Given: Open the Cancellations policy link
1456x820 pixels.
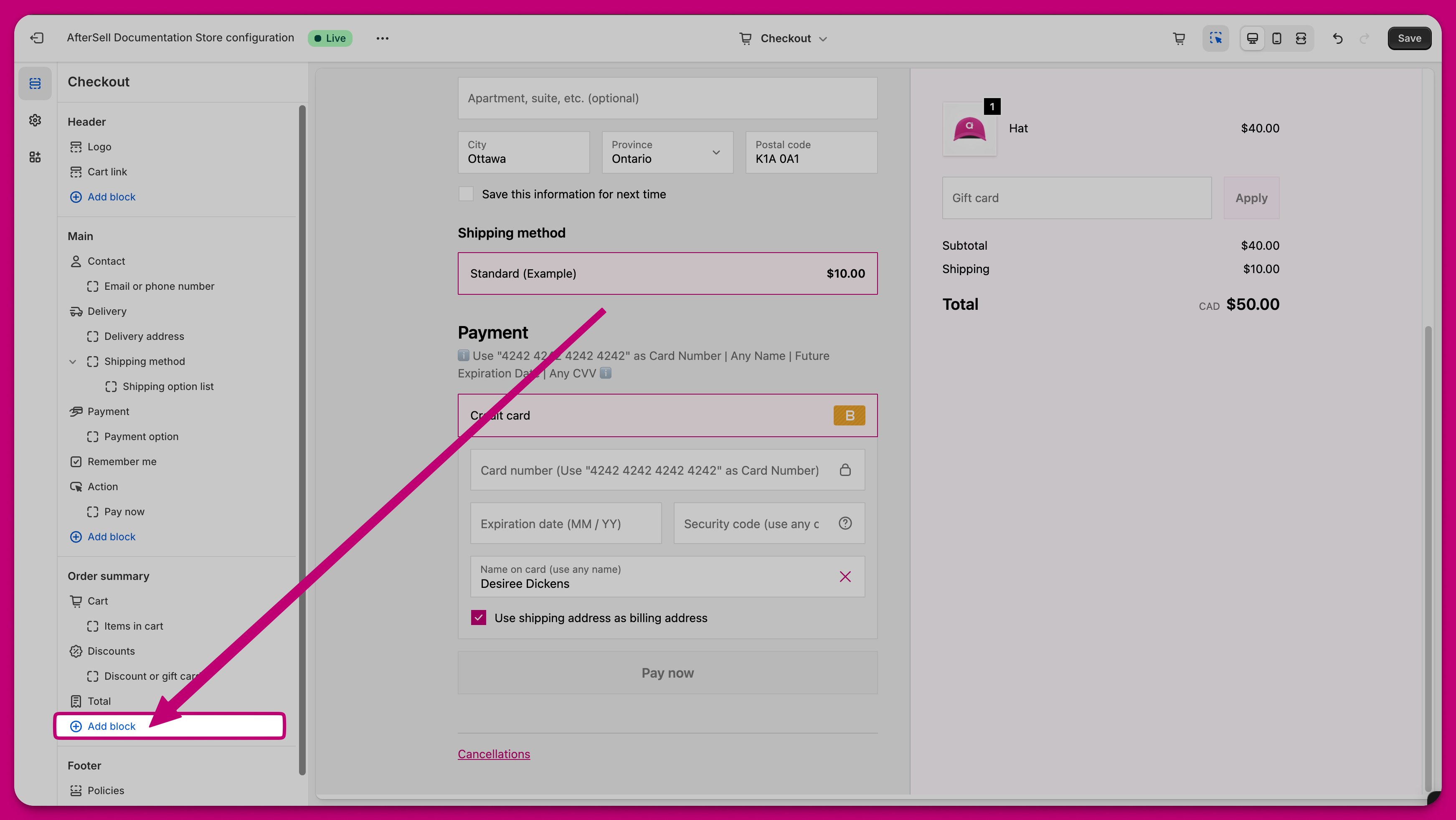Looking at the screenshot, I should click(x=493, y=754).
